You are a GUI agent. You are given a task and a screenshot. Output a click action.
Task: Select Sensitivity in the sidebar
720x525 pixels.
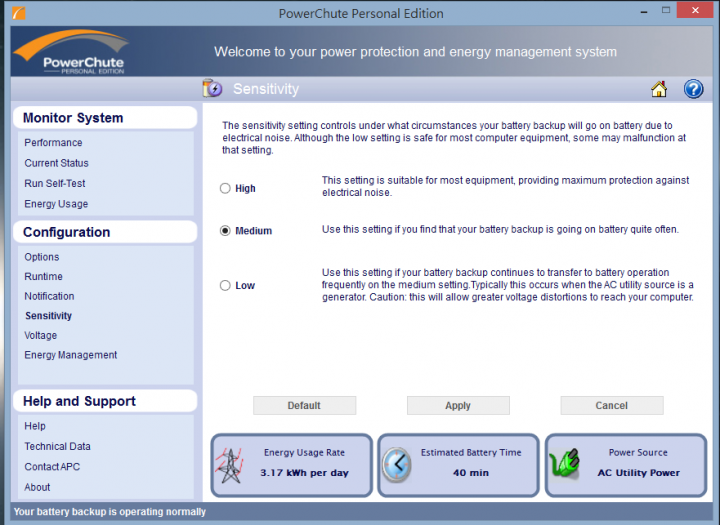pos(48,316)
